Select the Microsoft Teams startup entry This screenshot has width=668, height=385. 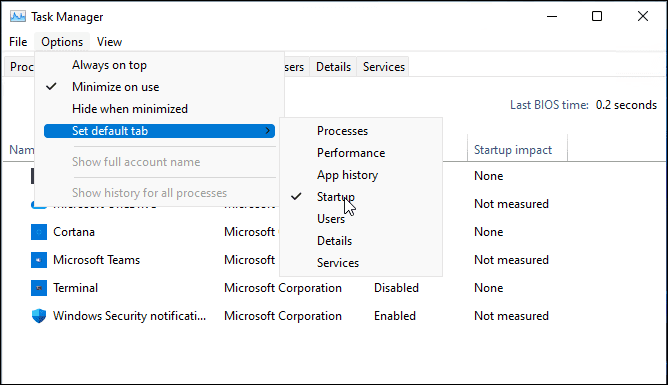coord(96,260)
